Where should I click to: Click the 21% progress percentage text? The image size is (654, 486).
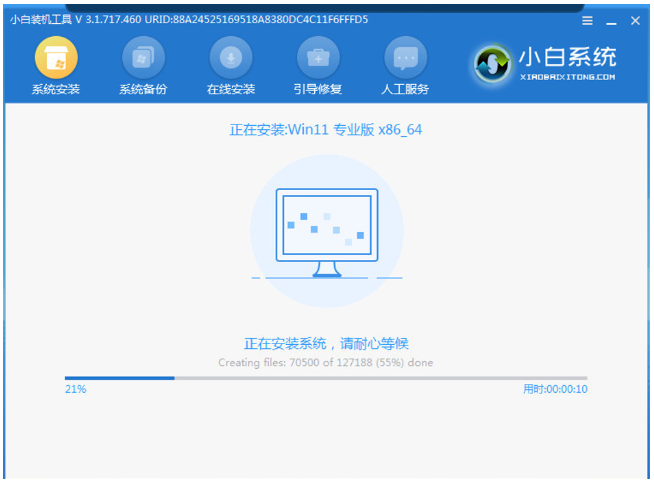(75, 389)
